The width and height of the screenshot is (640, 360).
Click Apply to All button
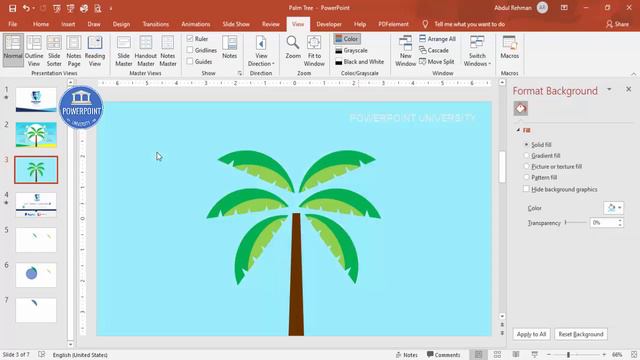[x=531, y=334]
